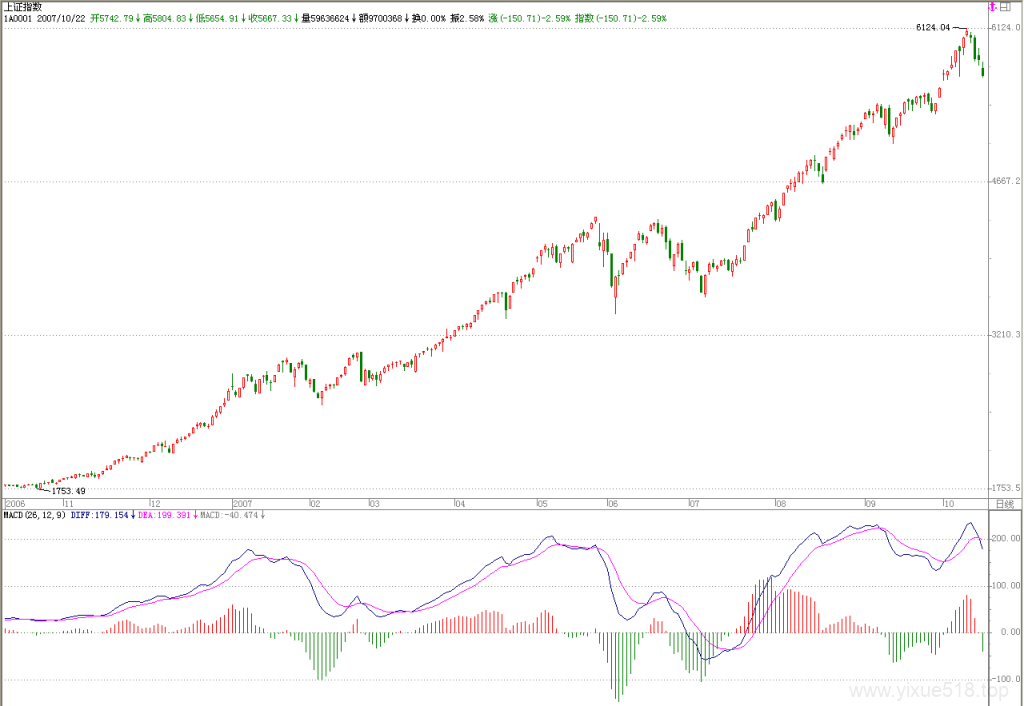Select the magenta DEA value label
This screenshot has width=1024, height=706.
[x=167, y=515]
